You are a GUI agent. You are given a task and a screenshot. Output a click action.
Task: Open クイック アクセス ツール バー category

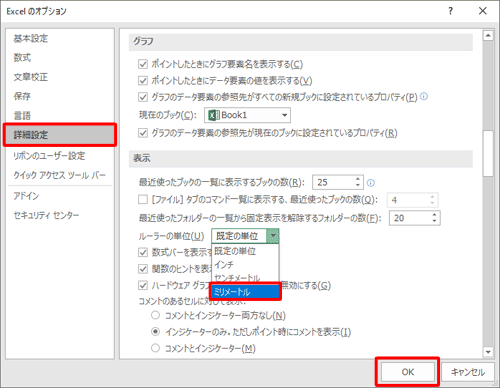[59, 175]
